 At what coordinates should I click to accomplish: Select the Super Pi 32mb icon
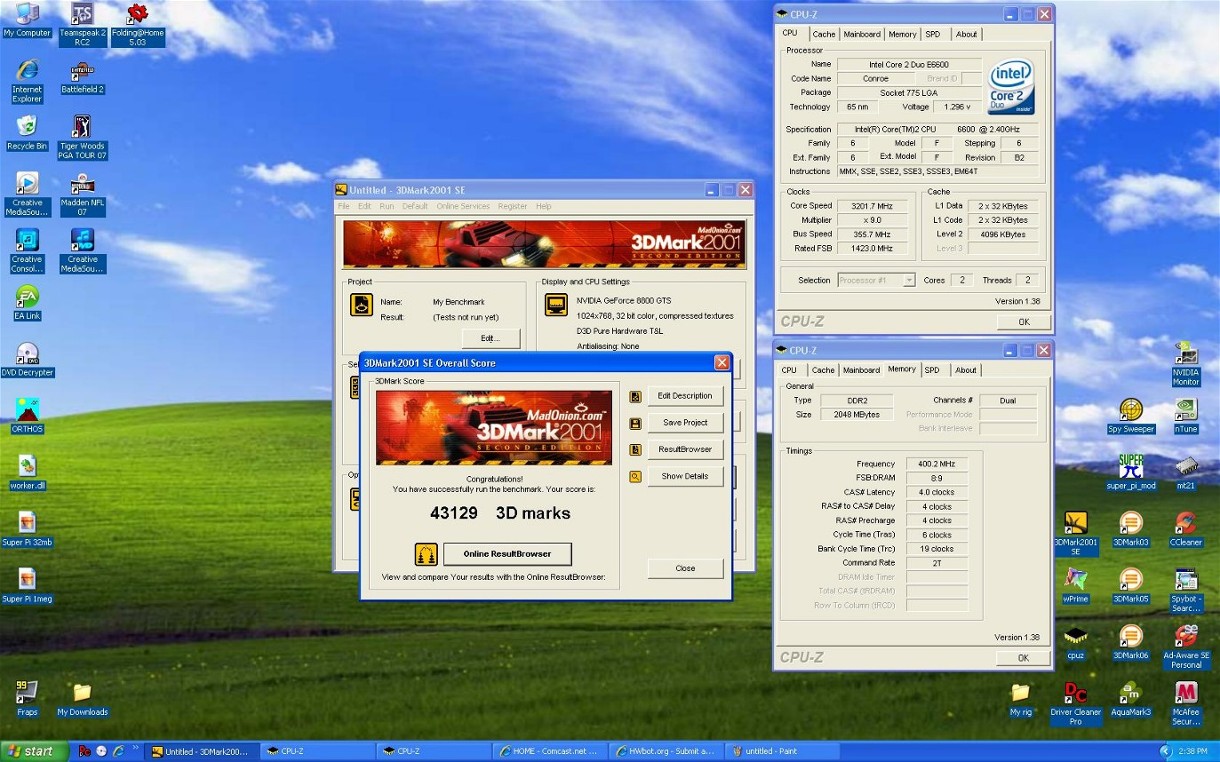point(27,529)
